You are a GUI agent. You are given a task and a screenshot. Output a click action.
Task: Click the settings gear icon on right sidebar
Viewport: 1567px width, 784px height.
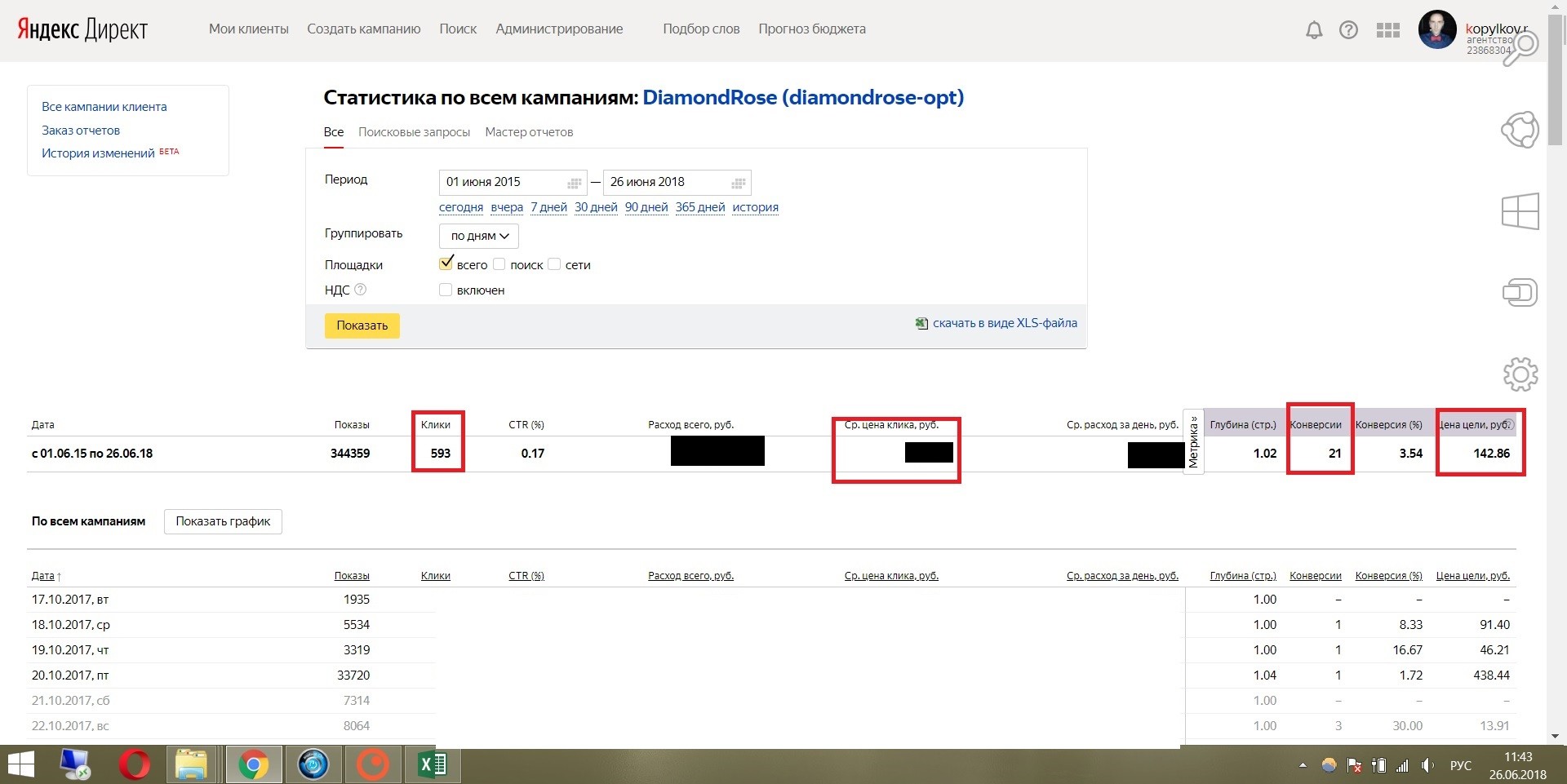tap(1520, 374)
